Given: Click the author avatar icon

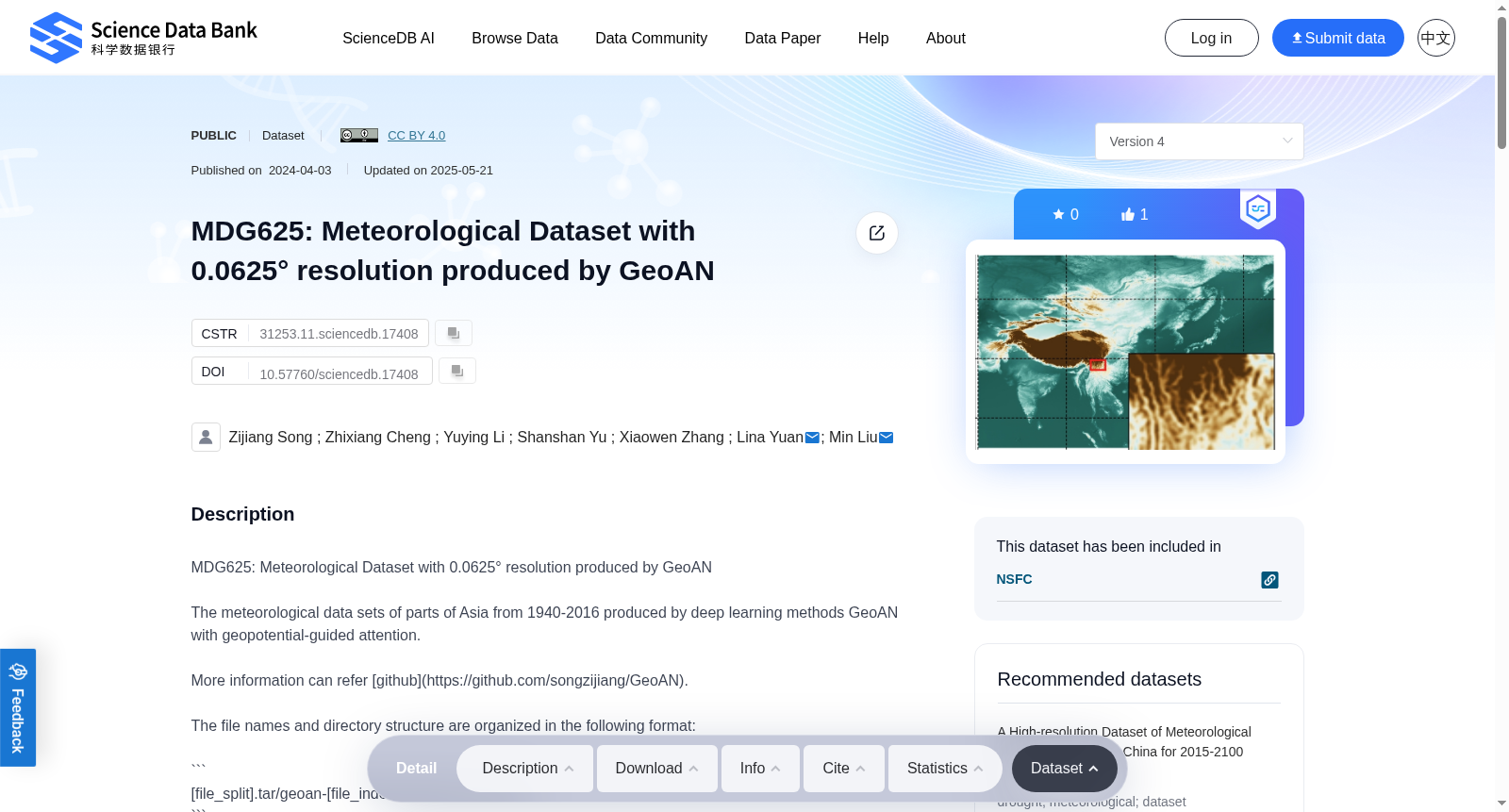Looking at the screenshot, I should pyautogui.click(x=206, y=437).
